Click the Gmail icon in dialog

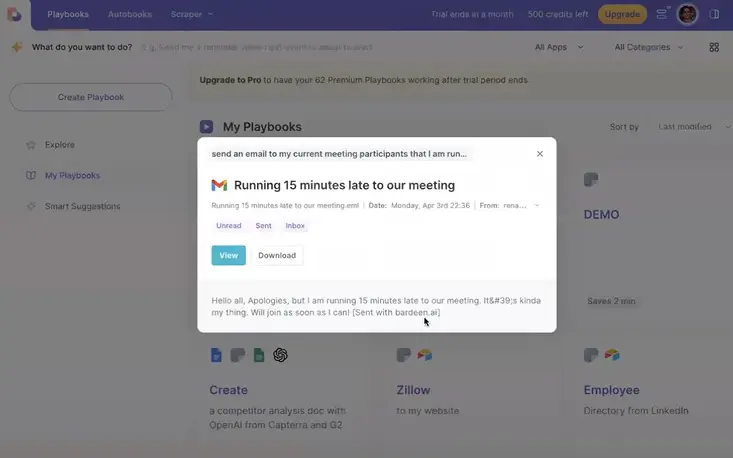pyautogui.click(x=219, y=185)
